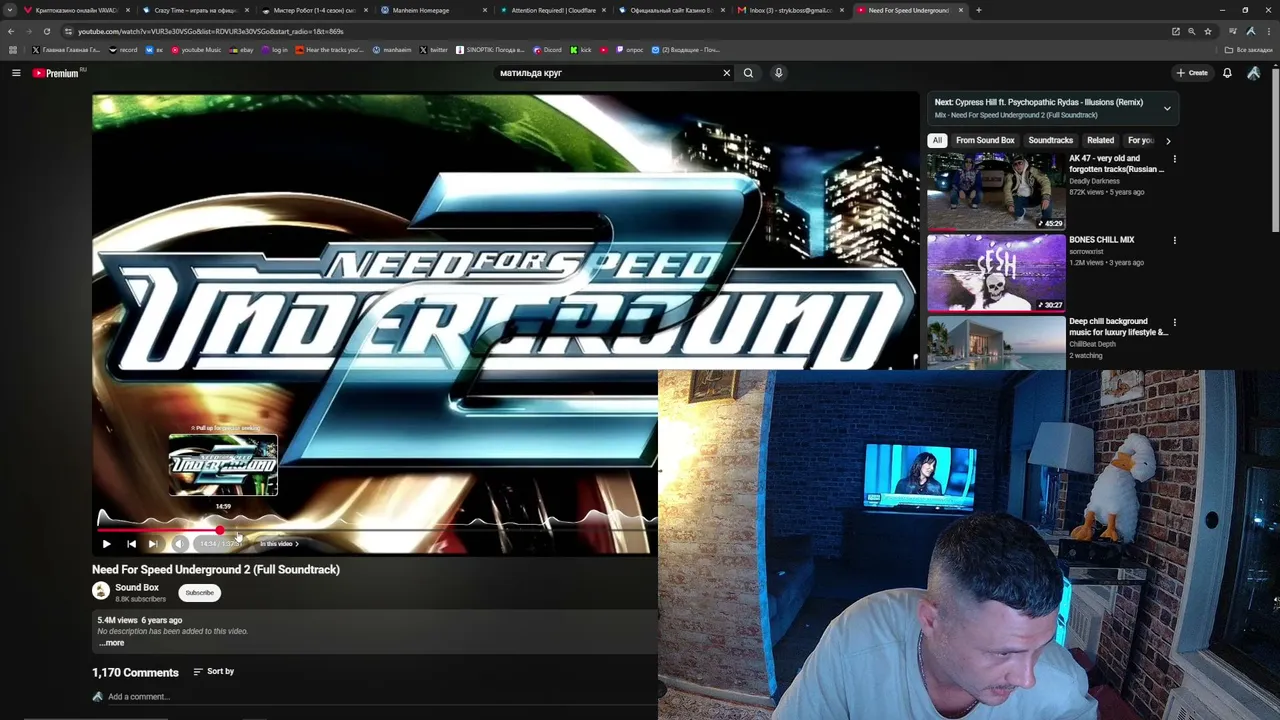
Task: Open the AK 47 video thumbnail
Action: click(x=996, y=191)
